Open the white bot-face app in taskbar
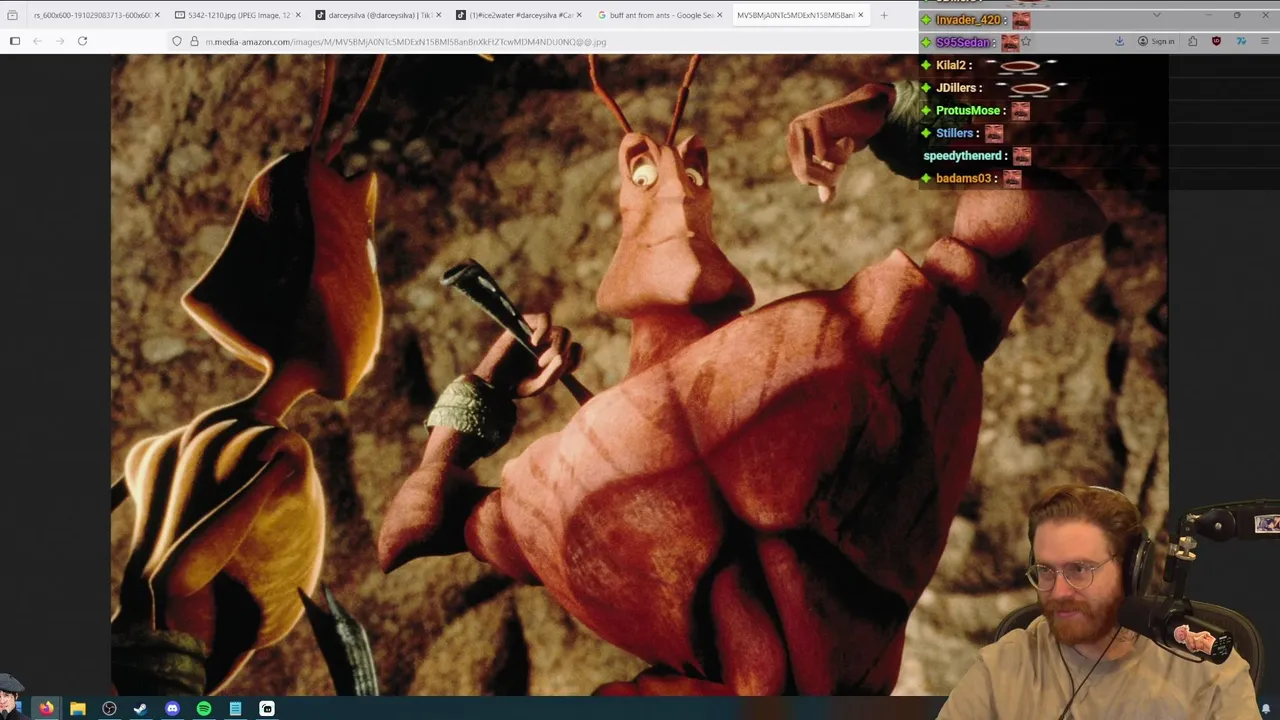 267,708
